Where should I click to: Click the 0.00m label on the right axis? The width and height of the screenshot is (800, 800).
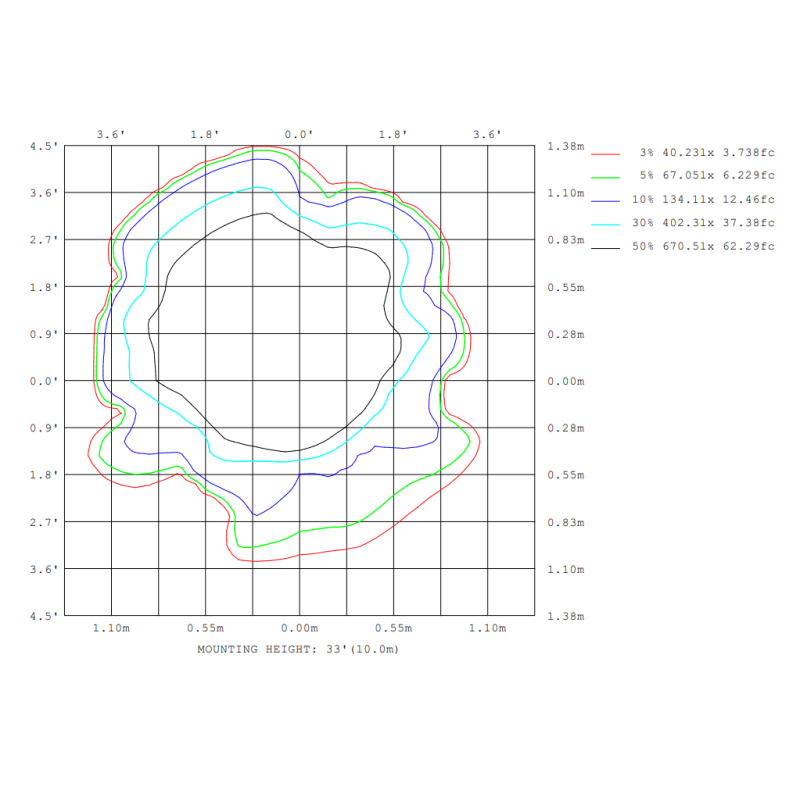(565, 381)
